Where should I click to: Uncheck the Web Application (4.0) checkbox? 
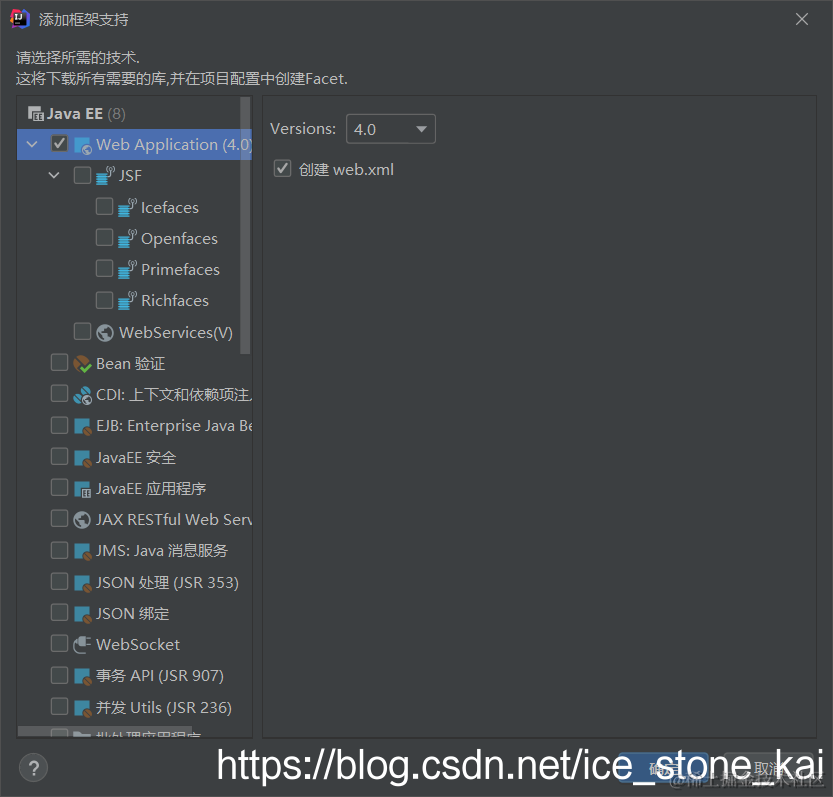[x=58, y=143]
